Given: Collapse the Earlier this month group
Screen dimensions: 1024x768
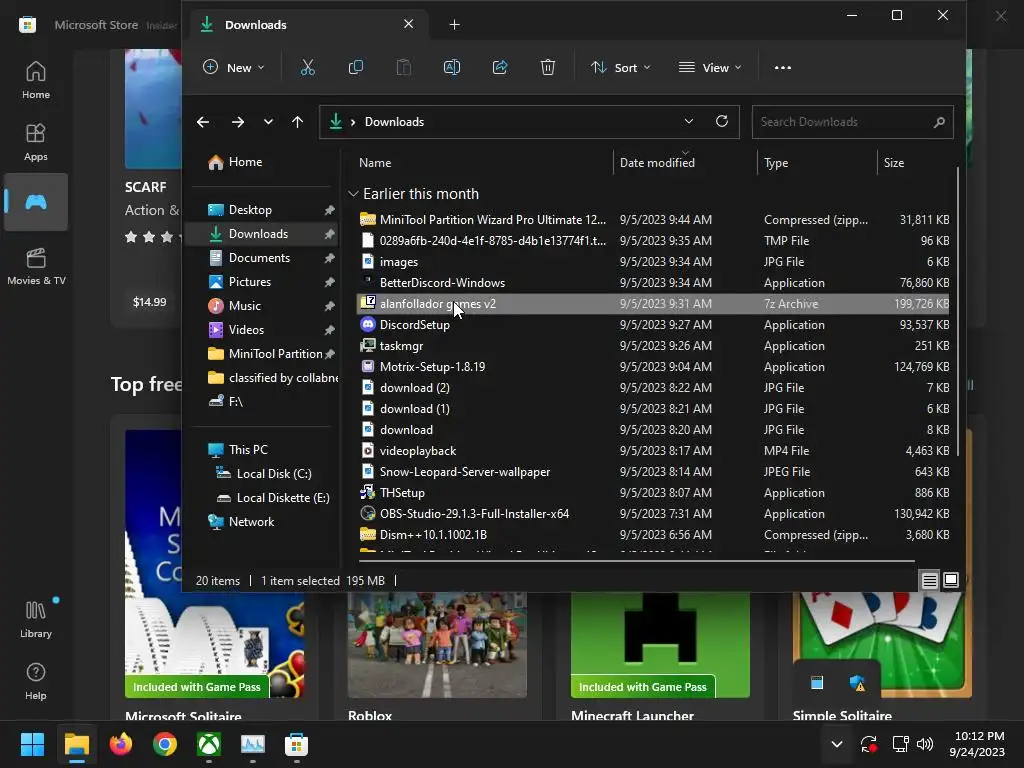Looking at the screenshot, I should tap(353, 194).
